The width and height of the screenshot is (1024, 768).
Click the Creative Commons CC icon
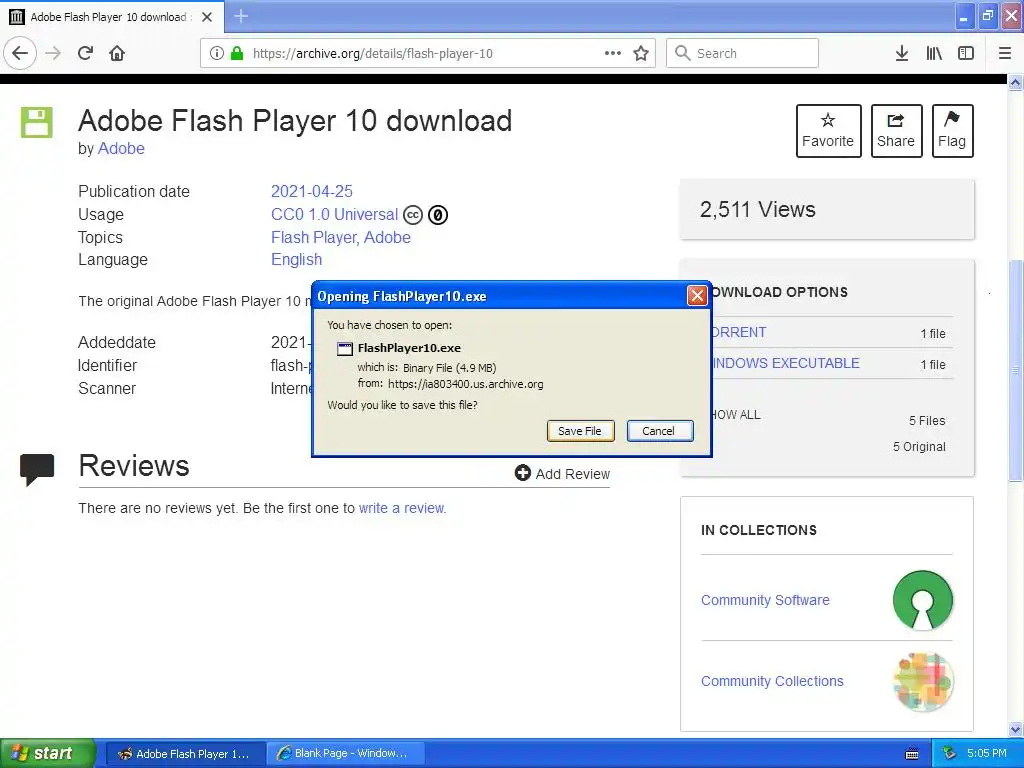[413, 215]
